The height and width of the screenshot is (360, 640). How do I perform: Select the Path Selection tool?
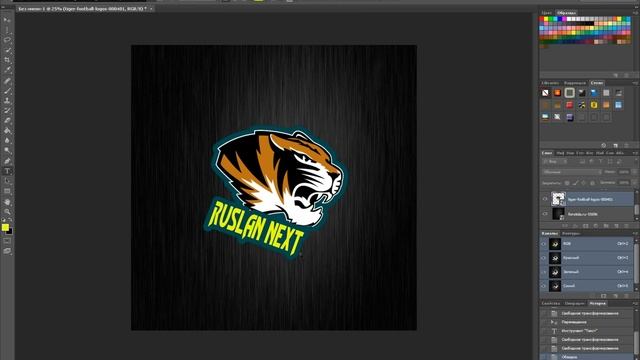pyautogui.click(x=7, y=181)
